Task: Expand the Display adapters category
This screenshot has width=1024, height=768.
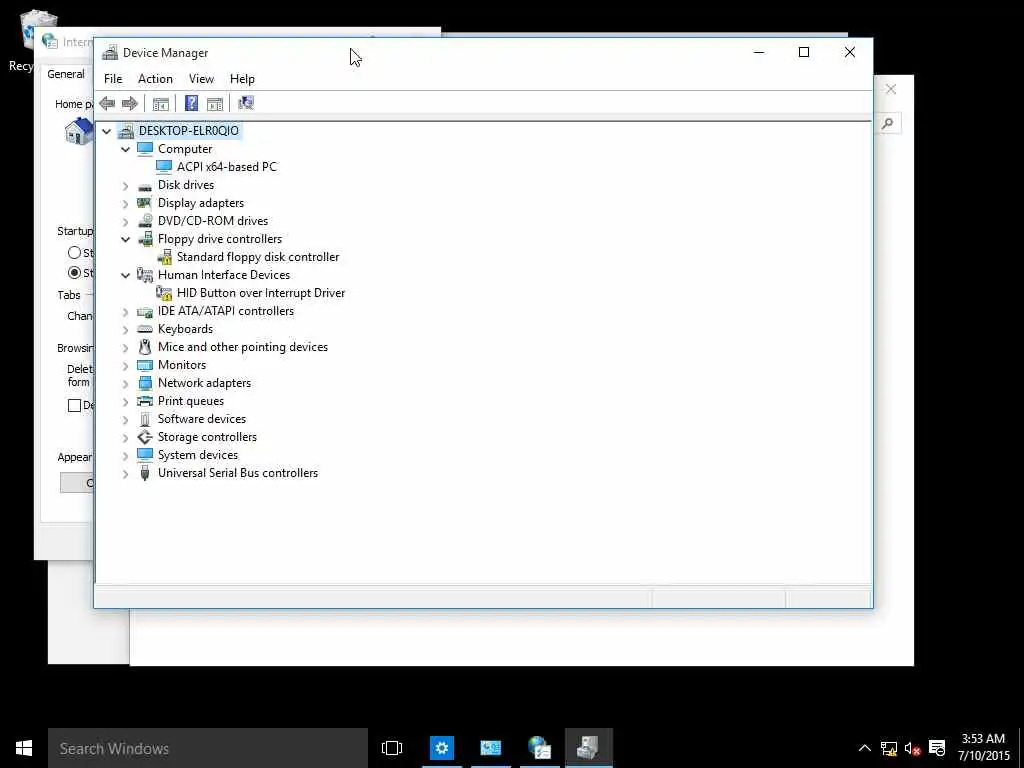Action: [x=125, y=204]
